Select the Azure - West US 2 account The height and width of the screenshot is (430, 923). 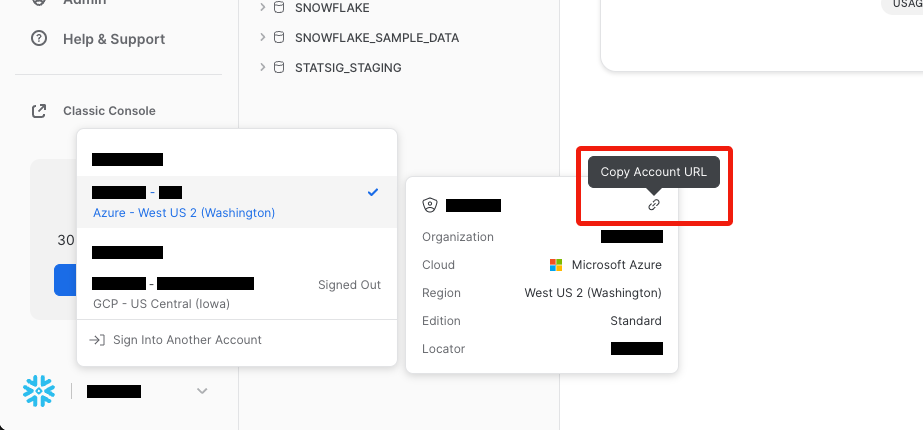click(237, 201)
